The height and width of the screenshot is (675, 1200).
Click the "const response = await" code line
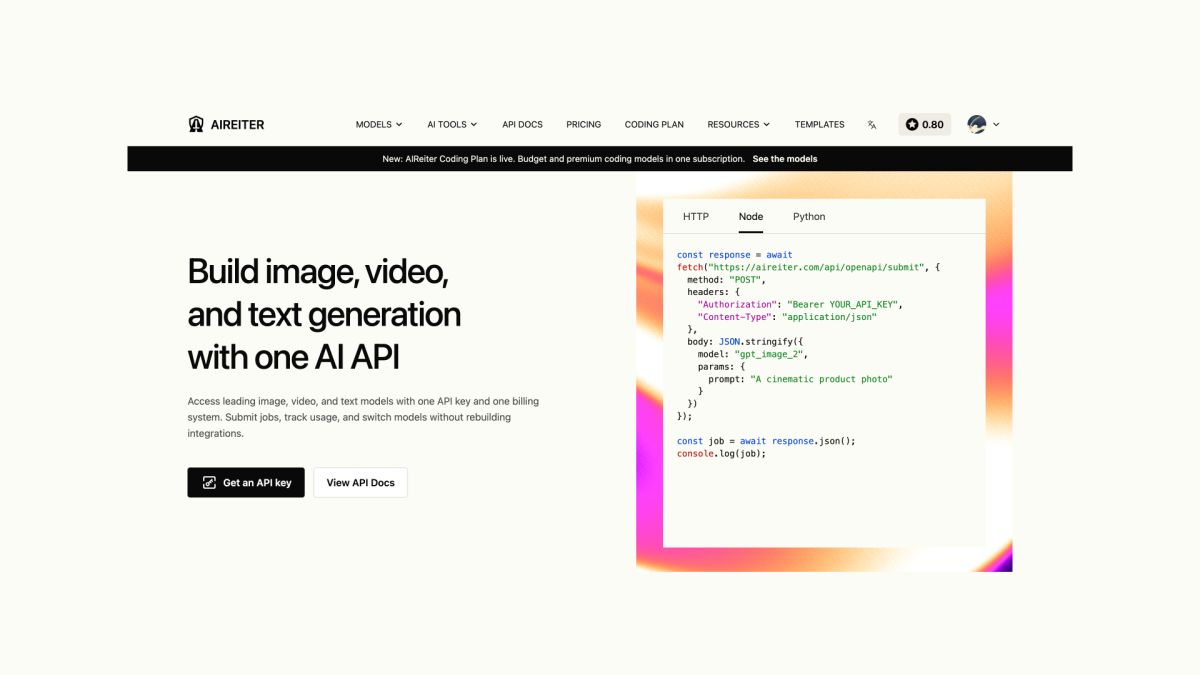(735, 255)
